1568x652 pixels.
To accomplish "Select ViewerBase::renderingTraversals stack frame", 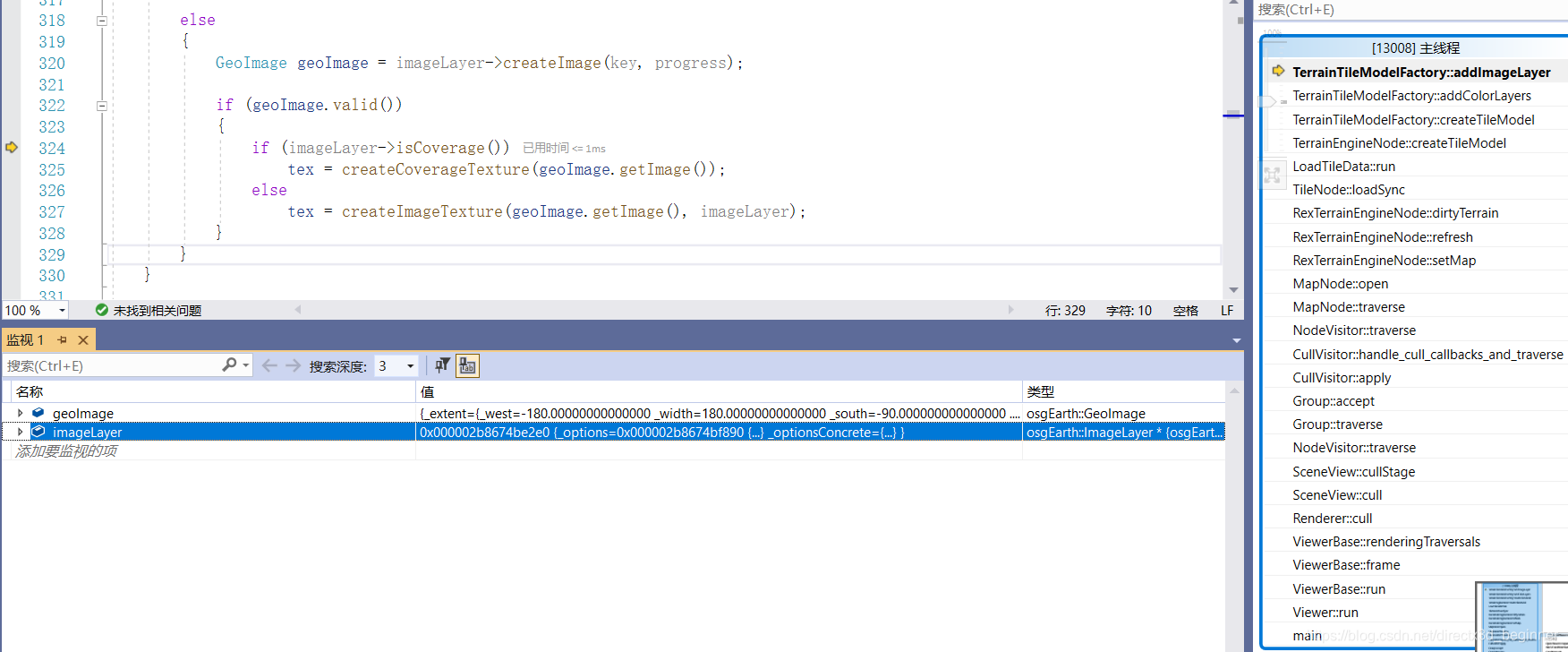I will 1386,542.
